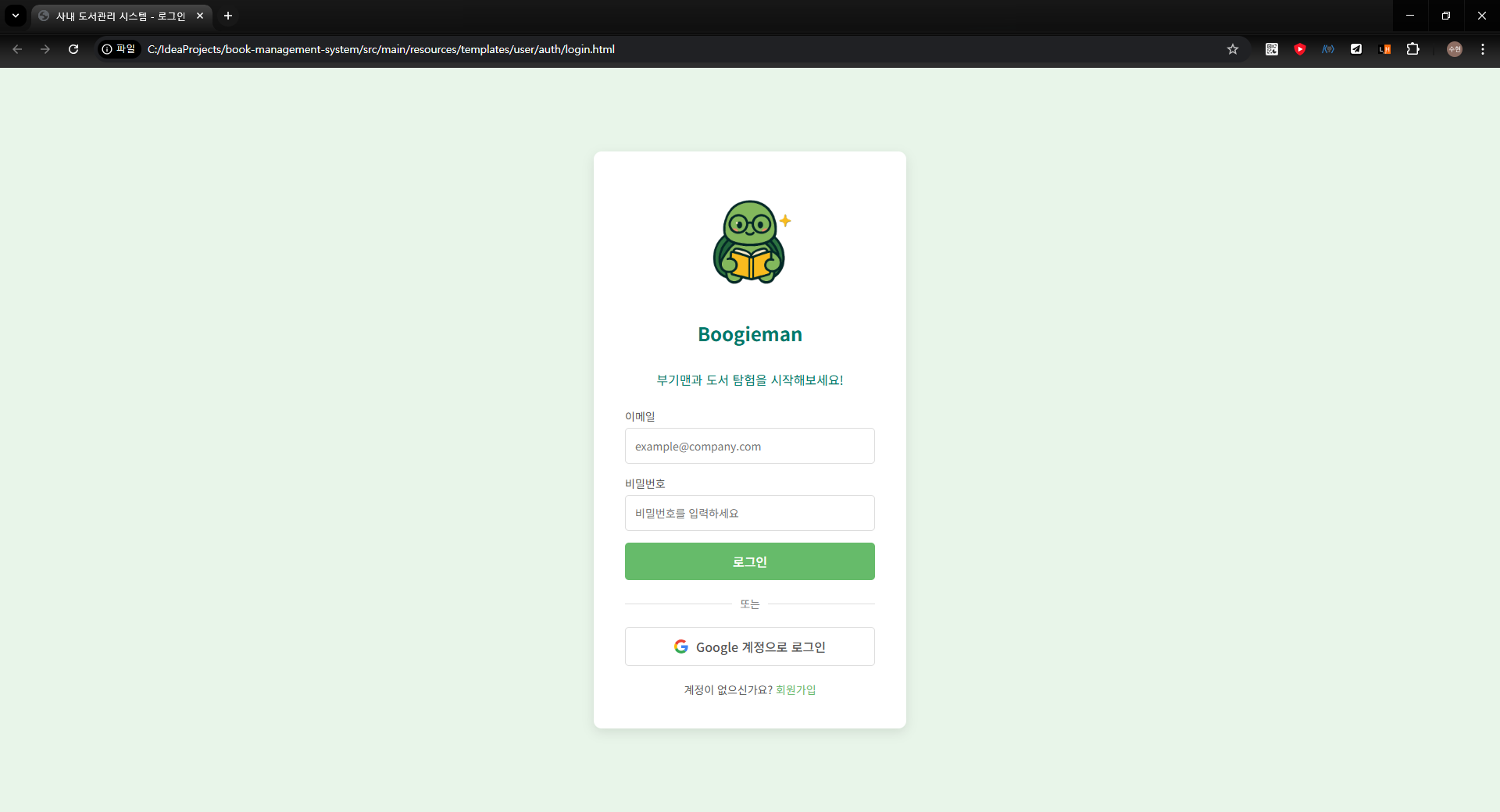
Task: Click the reload page icon
Action: pos(73,48)
